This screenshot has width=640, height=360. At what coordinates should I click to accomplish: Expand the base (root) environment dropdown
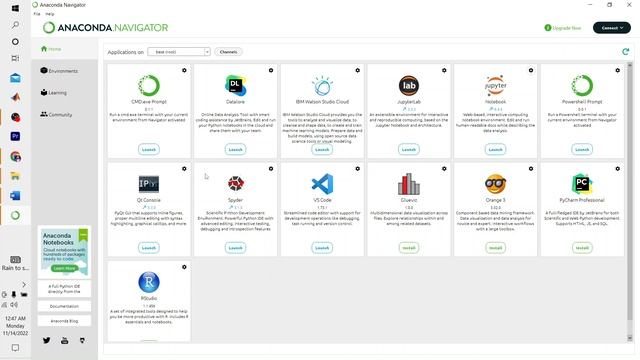(x=179, y=52)
